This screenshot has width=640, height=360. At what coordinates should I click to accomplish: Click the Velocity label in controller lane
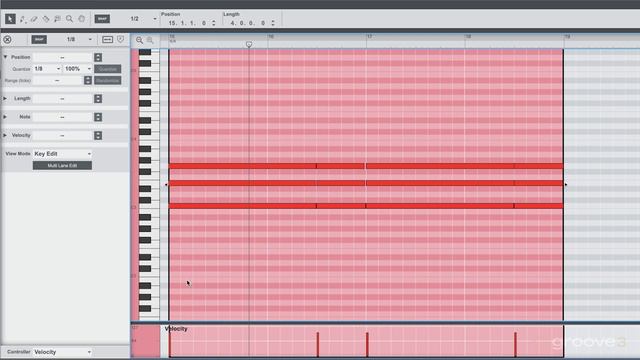click(176, 329)
